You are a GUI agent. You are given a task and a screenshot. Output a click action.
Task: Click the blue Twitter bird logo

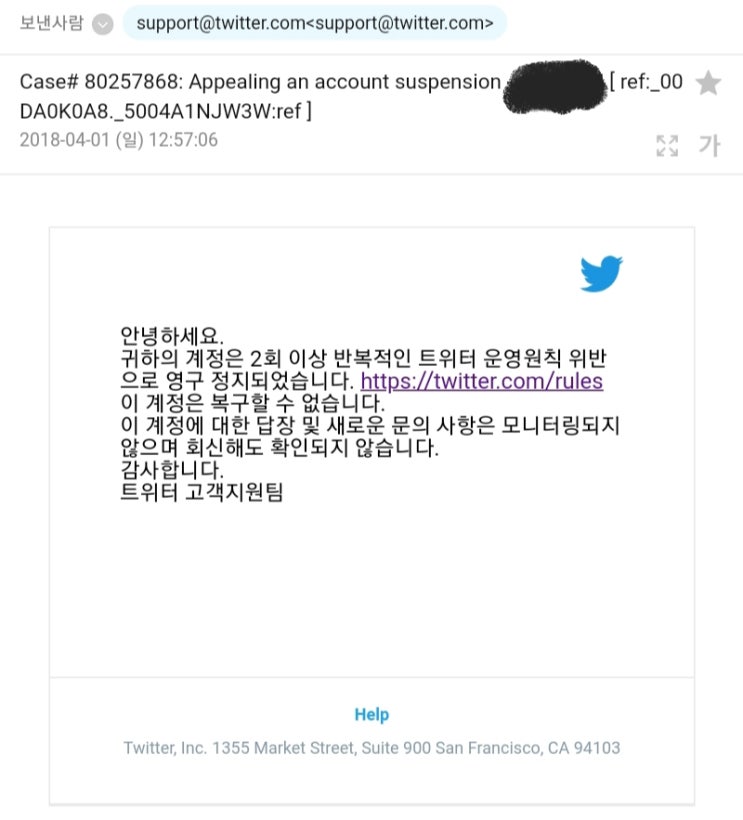point(601,274)
